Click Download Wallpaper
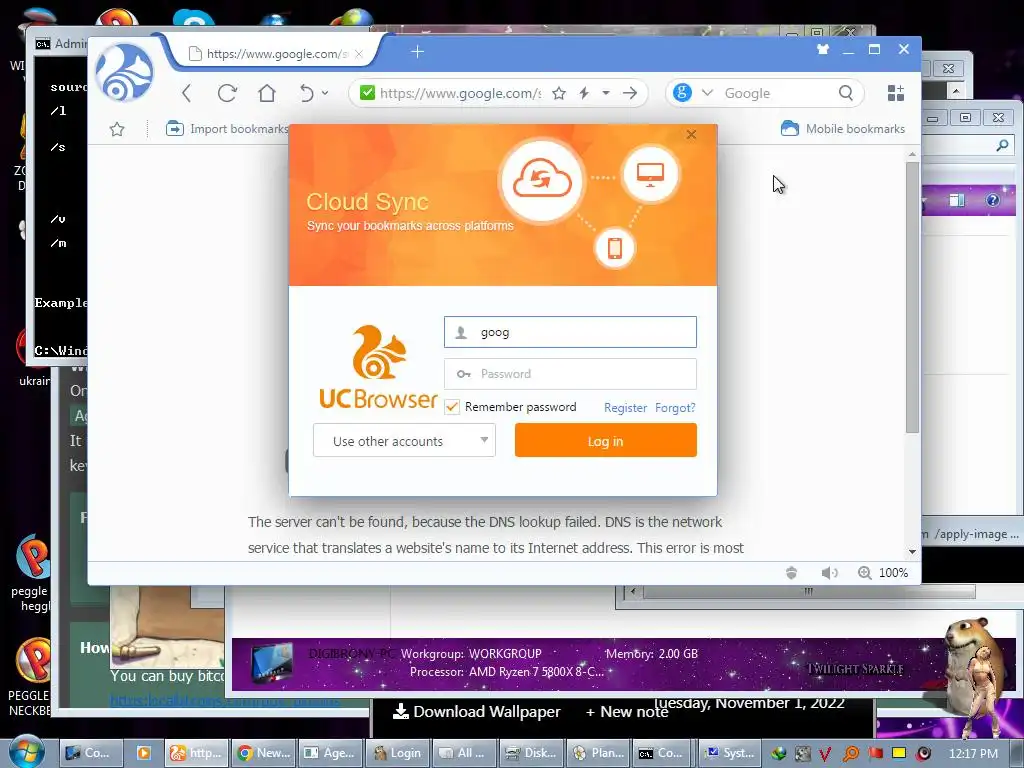This screenshot has height=768, width=1024. pos(477,712)
